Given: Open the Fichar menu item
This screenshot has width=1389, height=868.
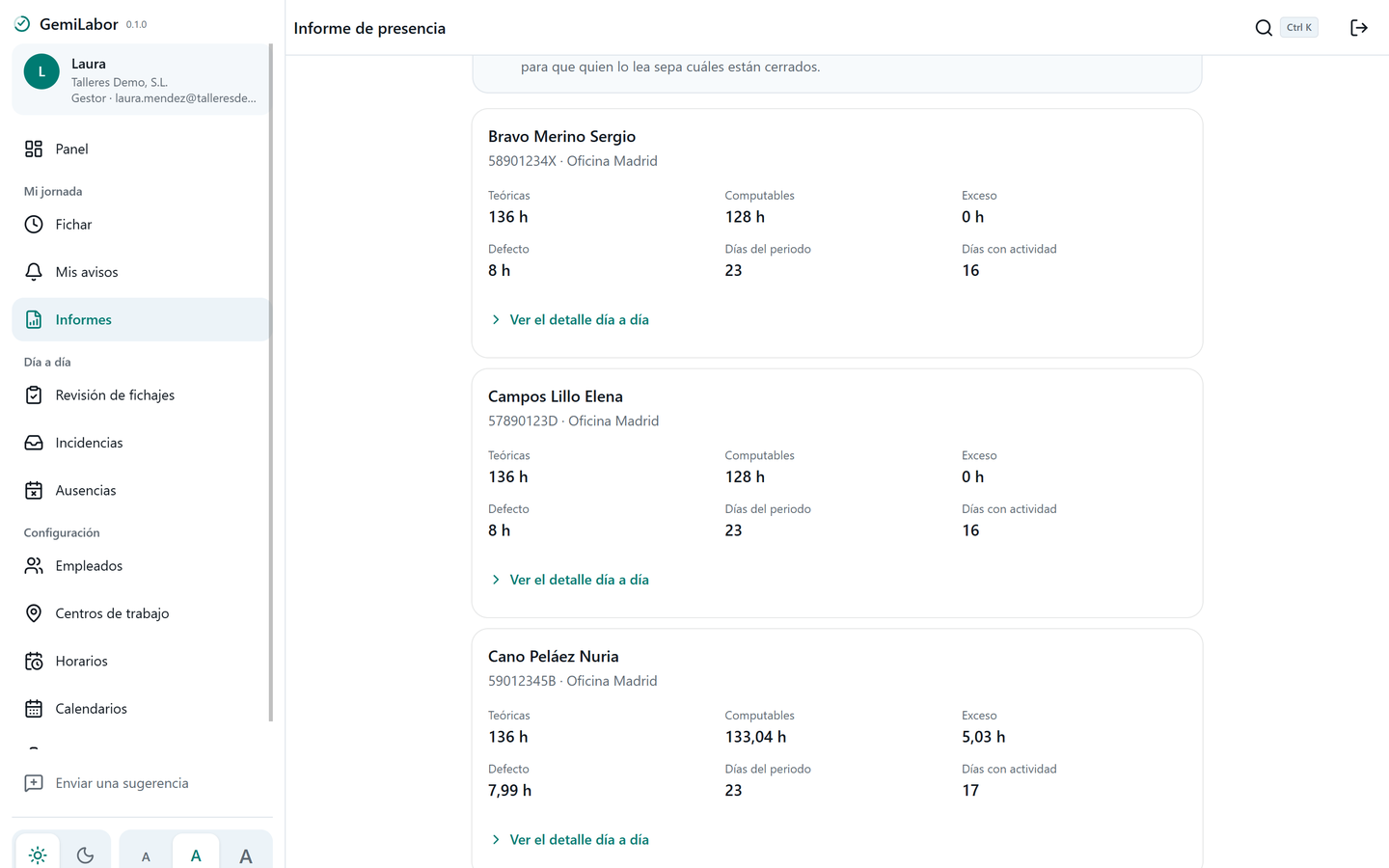Looking at the screenshot, I should [x=141, y=224].
